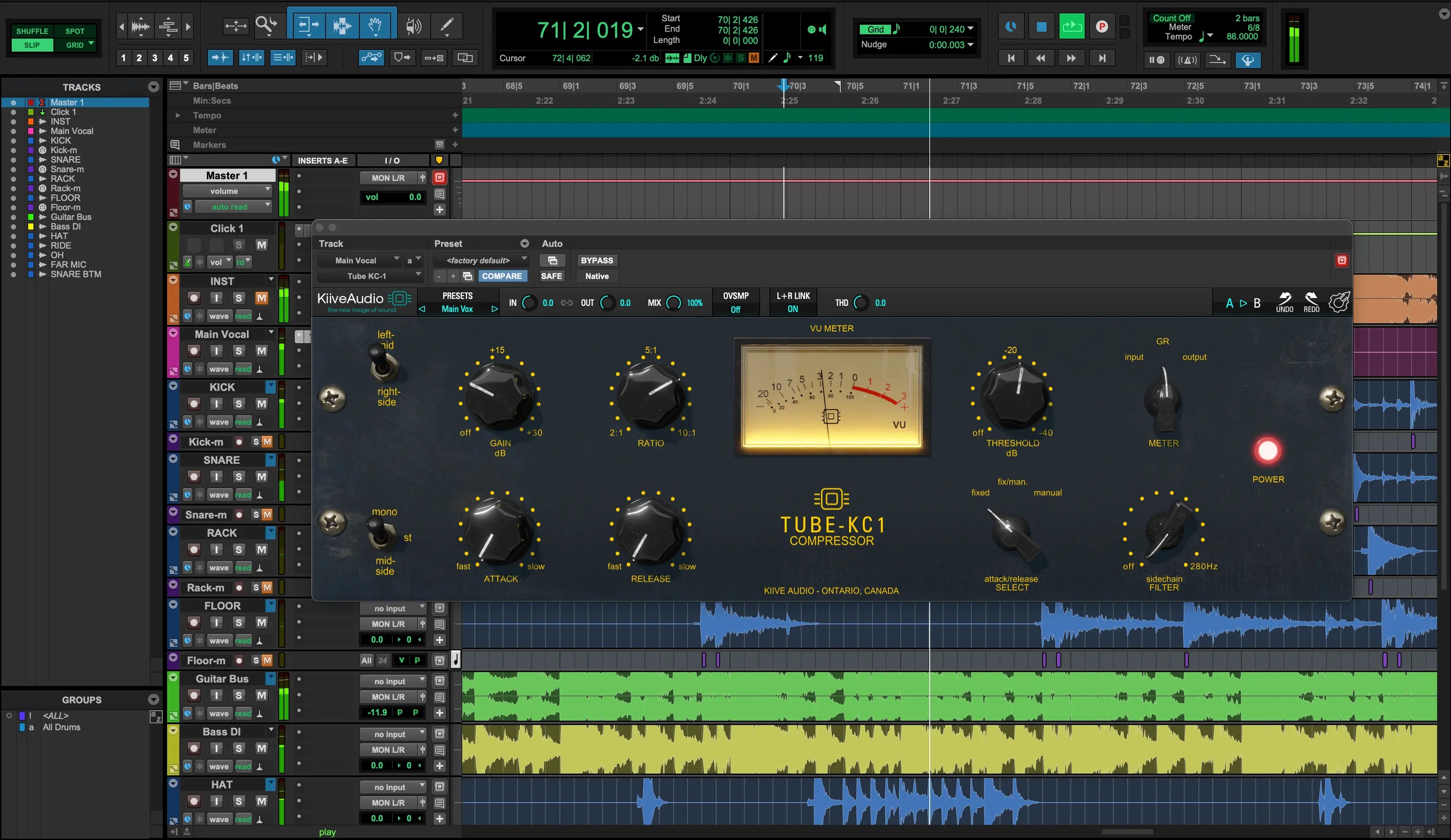Image resolution: width=1451 pixels, height=840 pixels.
Task: Click the Scrubber speaker tool
Action: 413,26
